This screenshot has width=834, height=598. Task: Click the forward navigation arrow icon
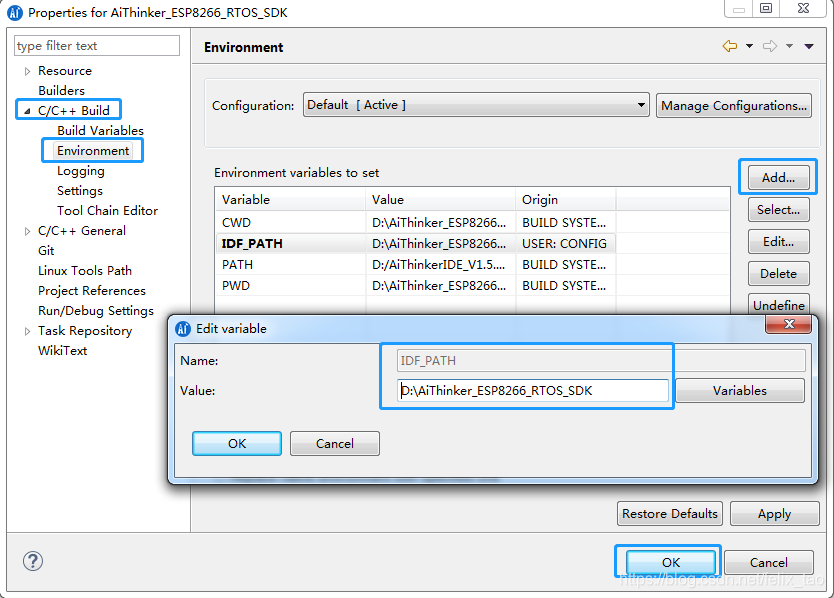point(770,46)
